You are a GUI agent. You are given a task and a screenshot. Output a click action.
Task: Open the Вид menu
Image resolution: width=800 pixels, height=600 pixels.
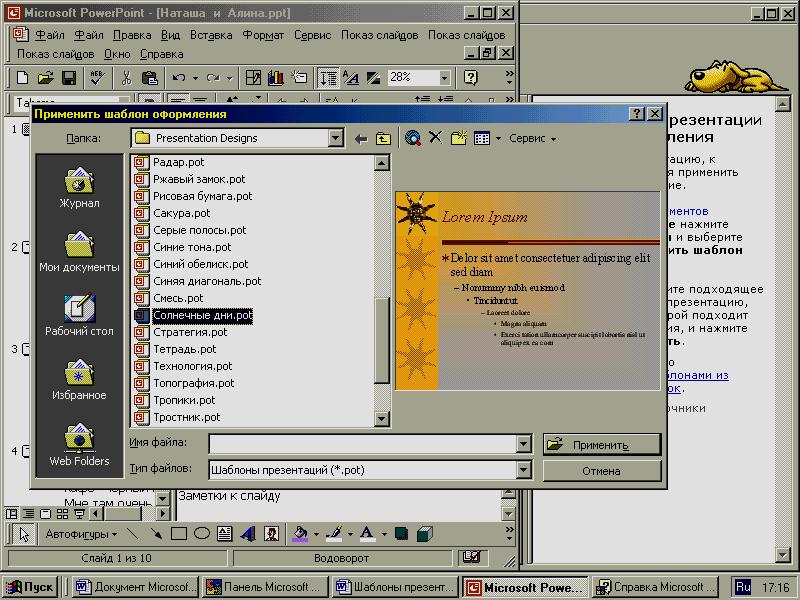pos(170,35)
